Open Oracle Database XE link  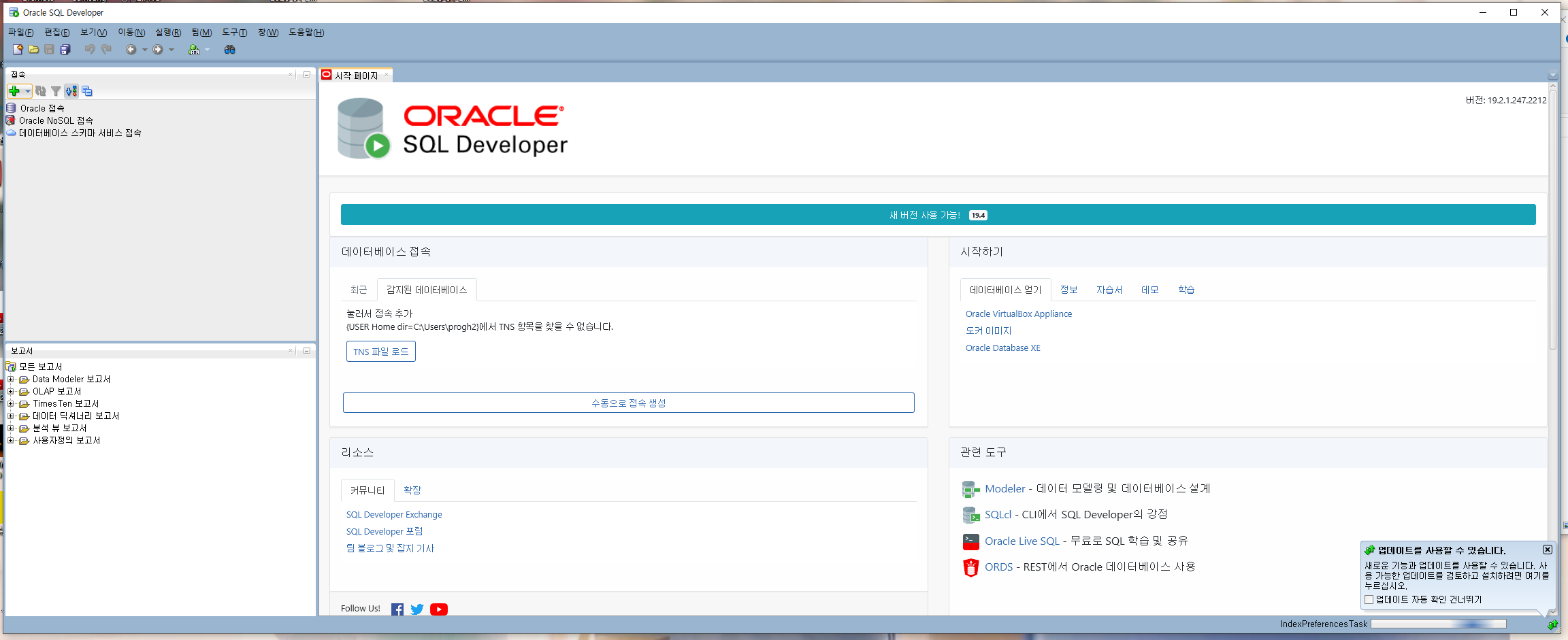1003,348
